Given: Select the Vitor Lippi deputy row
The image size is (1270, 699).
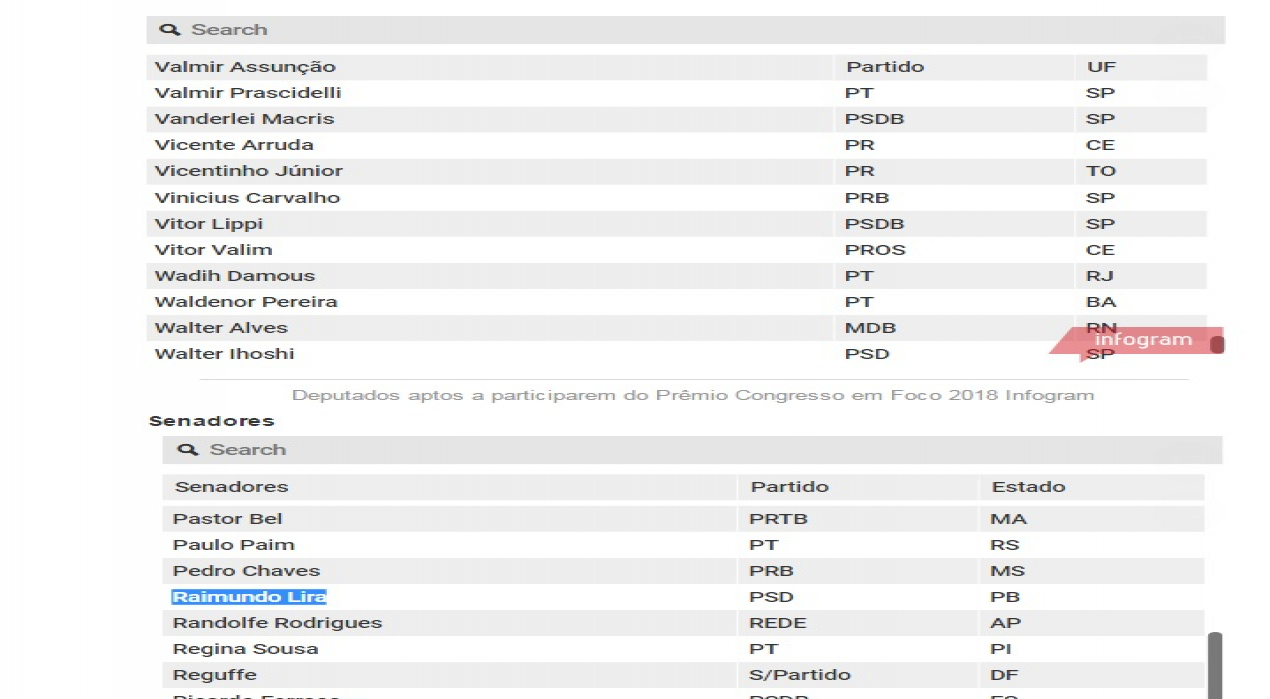Looking at the screenshot, I should pos(209,224).
